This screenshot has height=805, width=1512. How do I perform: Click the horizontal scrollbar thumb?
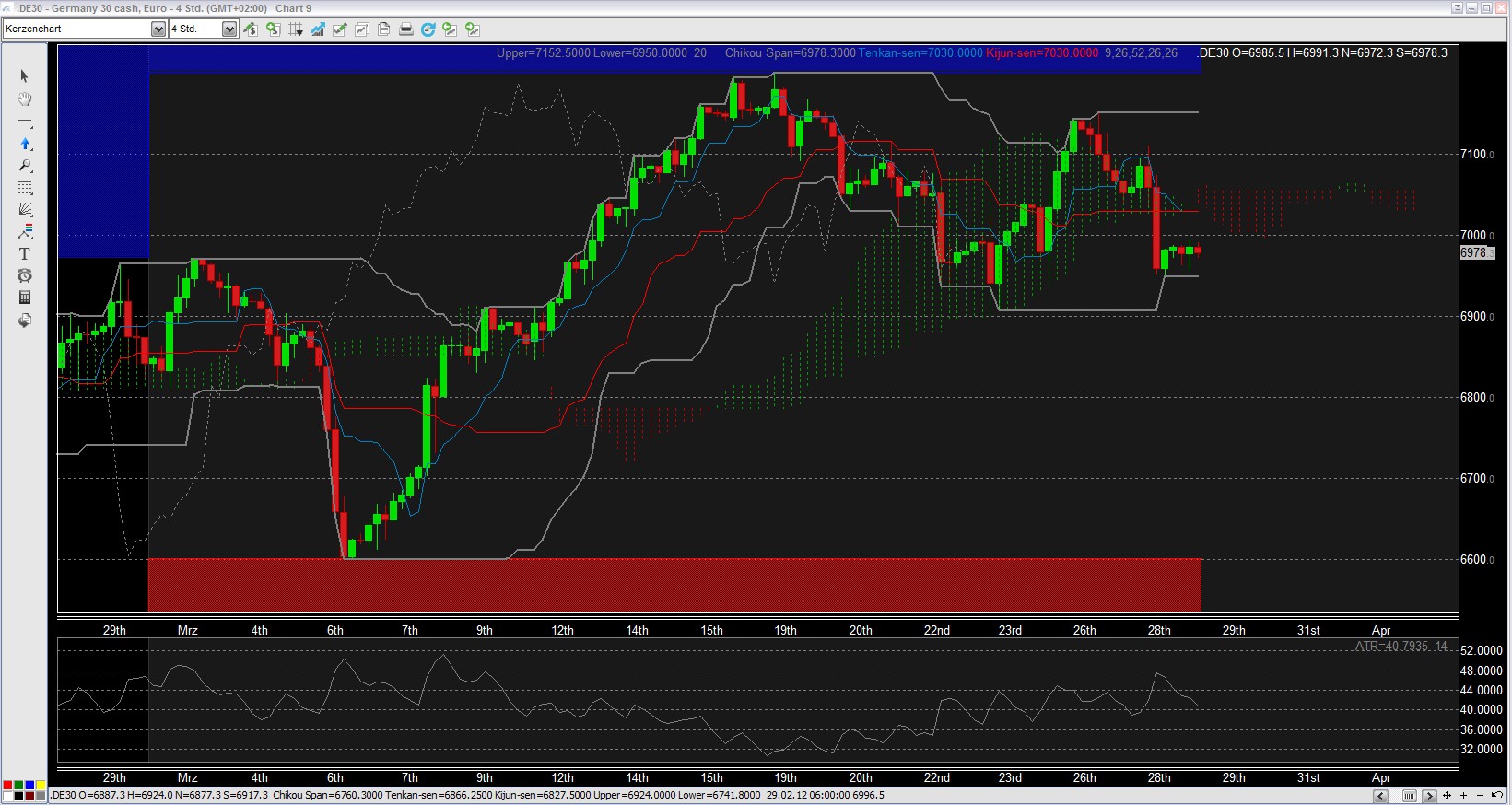click(1409, 796)
